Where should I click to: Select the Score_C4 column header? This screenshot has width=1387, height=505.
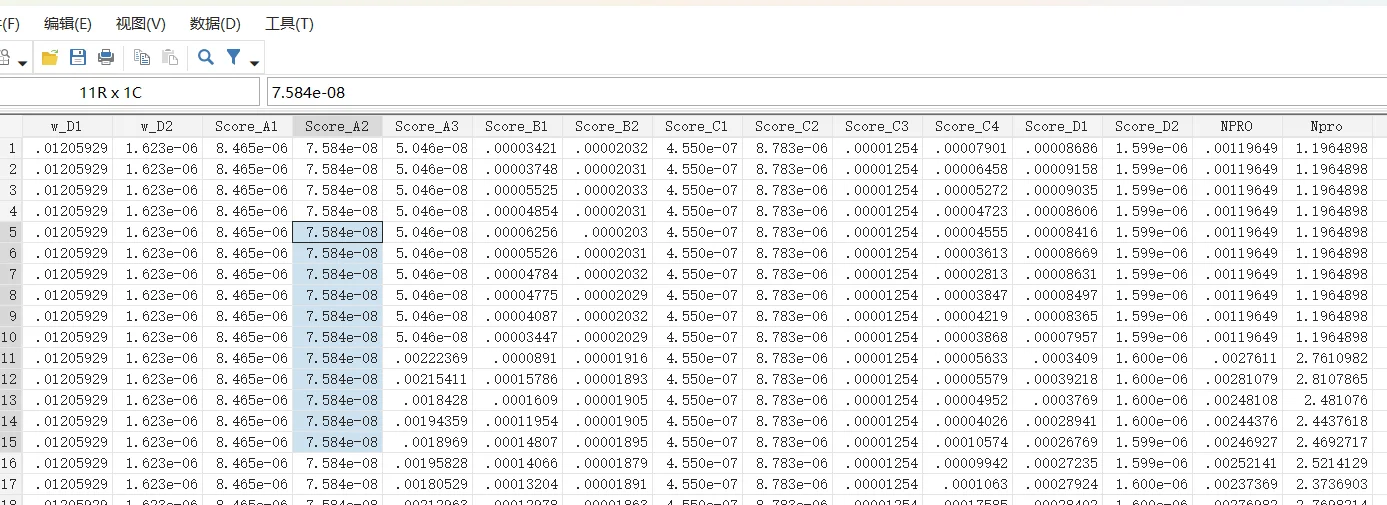click(x=967, y=126)
